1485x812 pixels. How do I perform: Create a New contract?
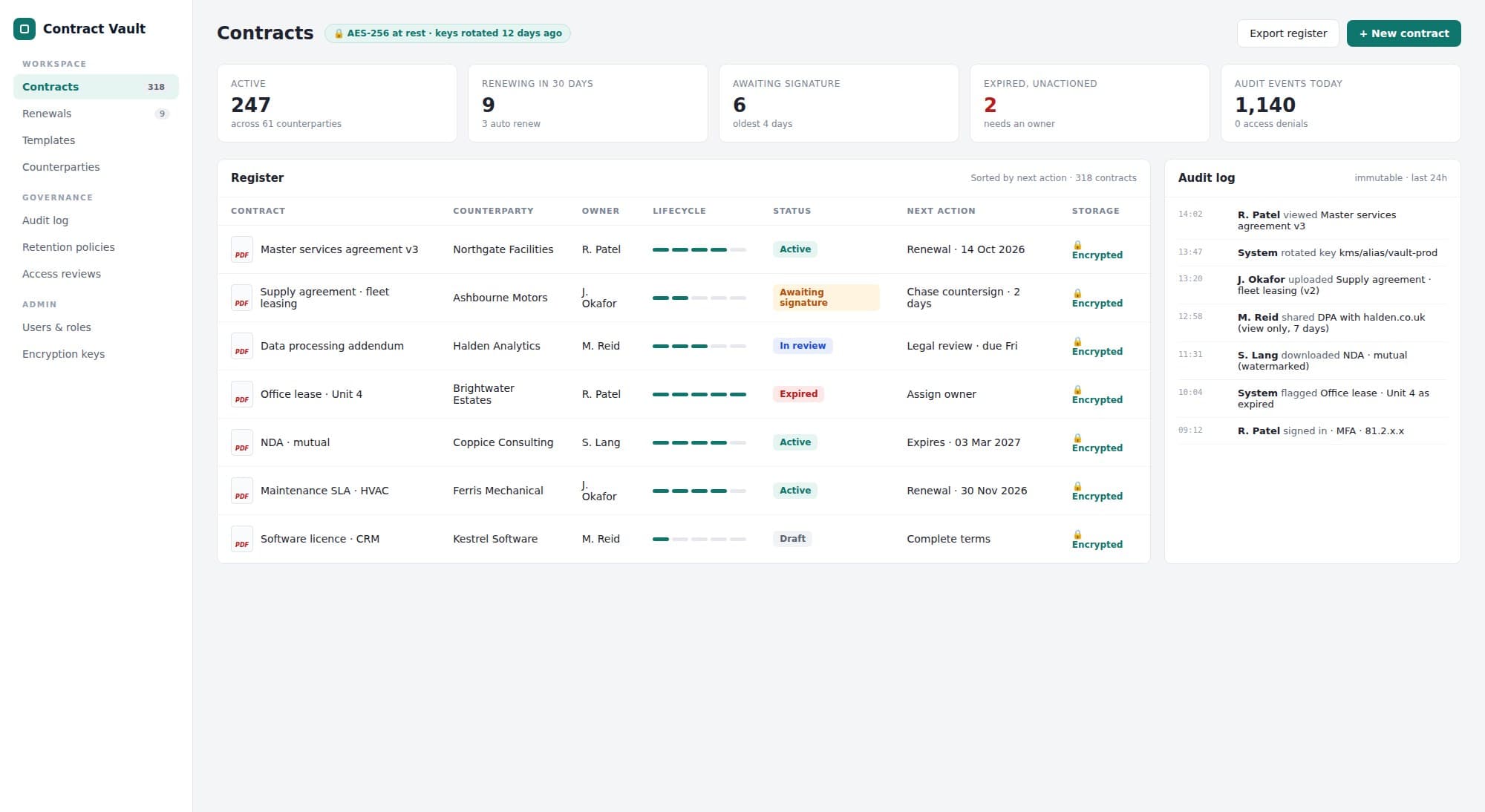tap(1403, 33)
